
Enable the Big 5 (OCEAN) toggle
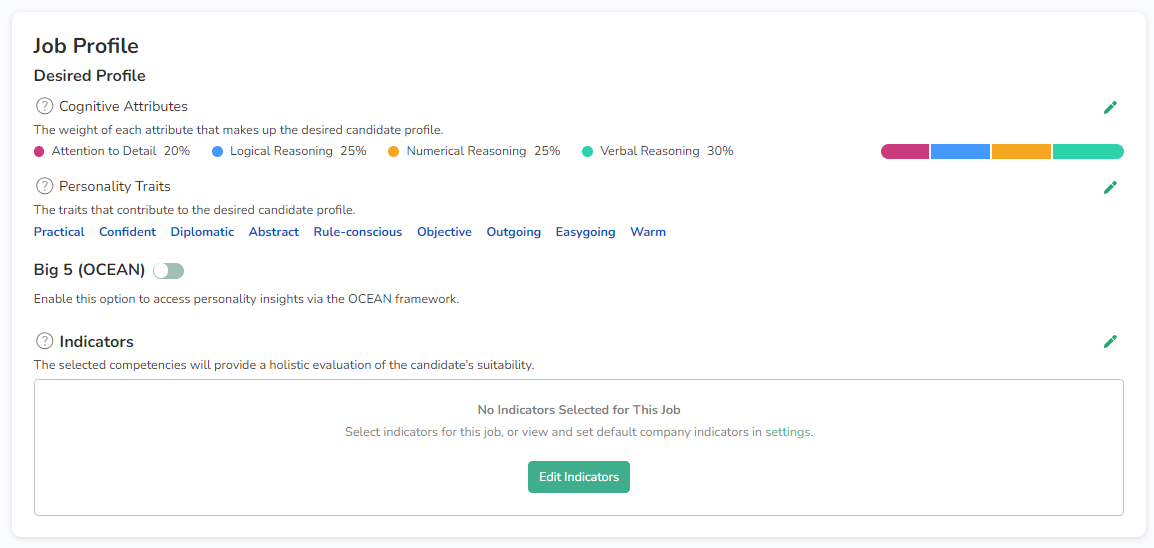point(168,271)
